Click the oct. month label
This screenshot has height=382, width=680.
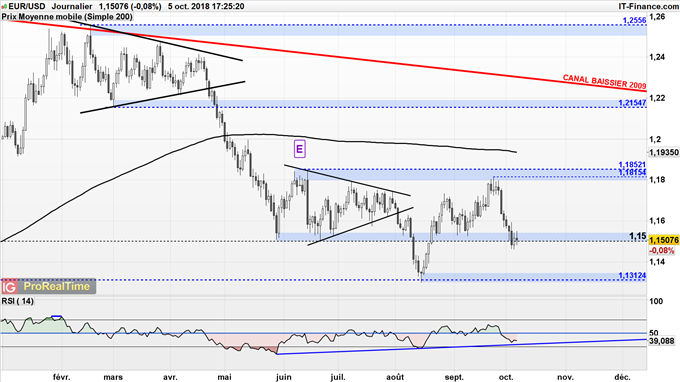(x=506, y=377)
